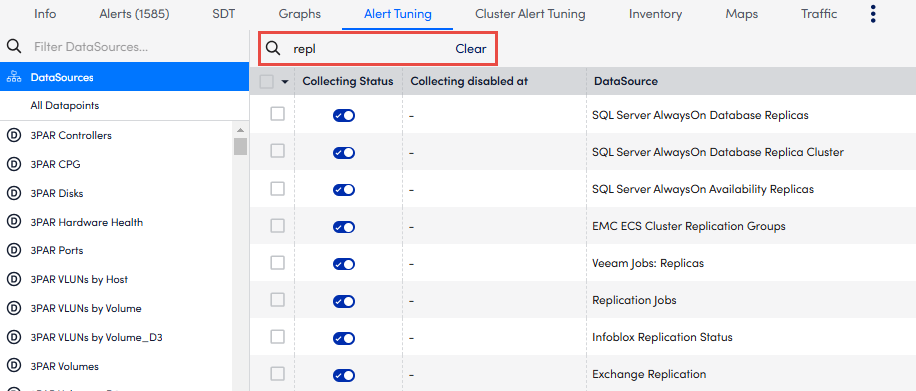Screen dimensions: 916x391
Task: Click the D icon for 3PAR Controllers
Action: click(x=13, y=136)
